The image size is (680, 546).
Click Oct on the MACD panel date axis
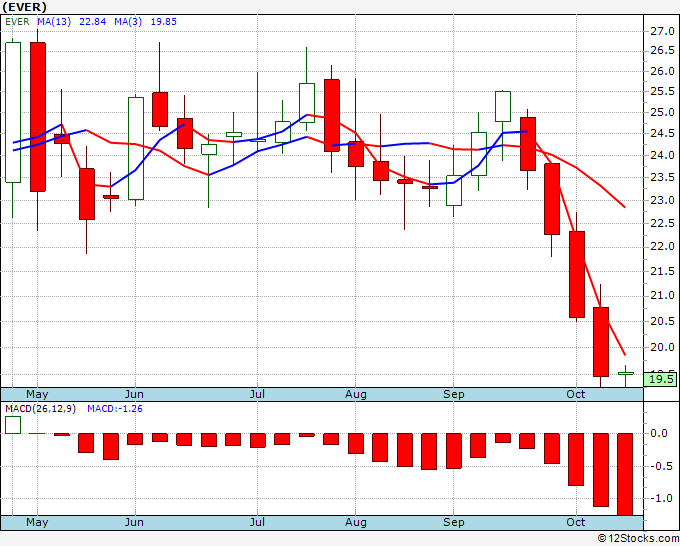pyautogui.click(x=576, y=523)
